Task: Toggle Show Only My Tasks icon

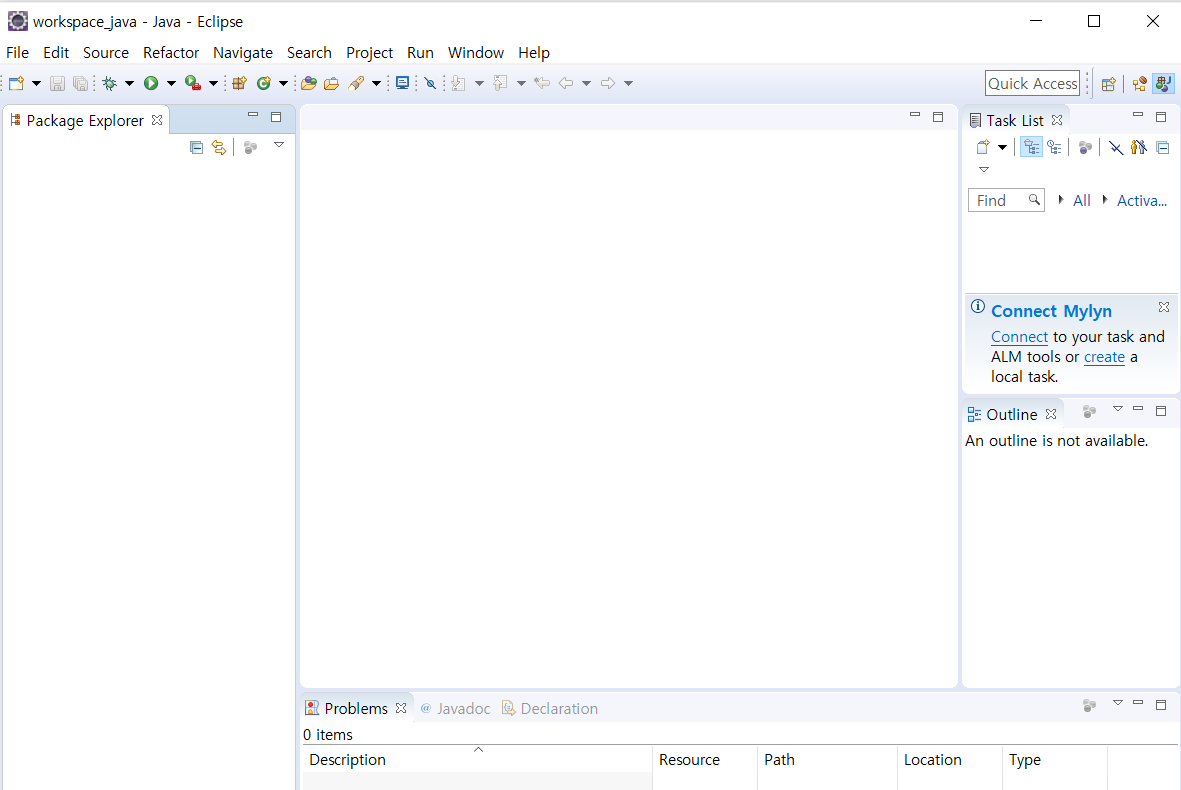Action: tap(1139, 148)
